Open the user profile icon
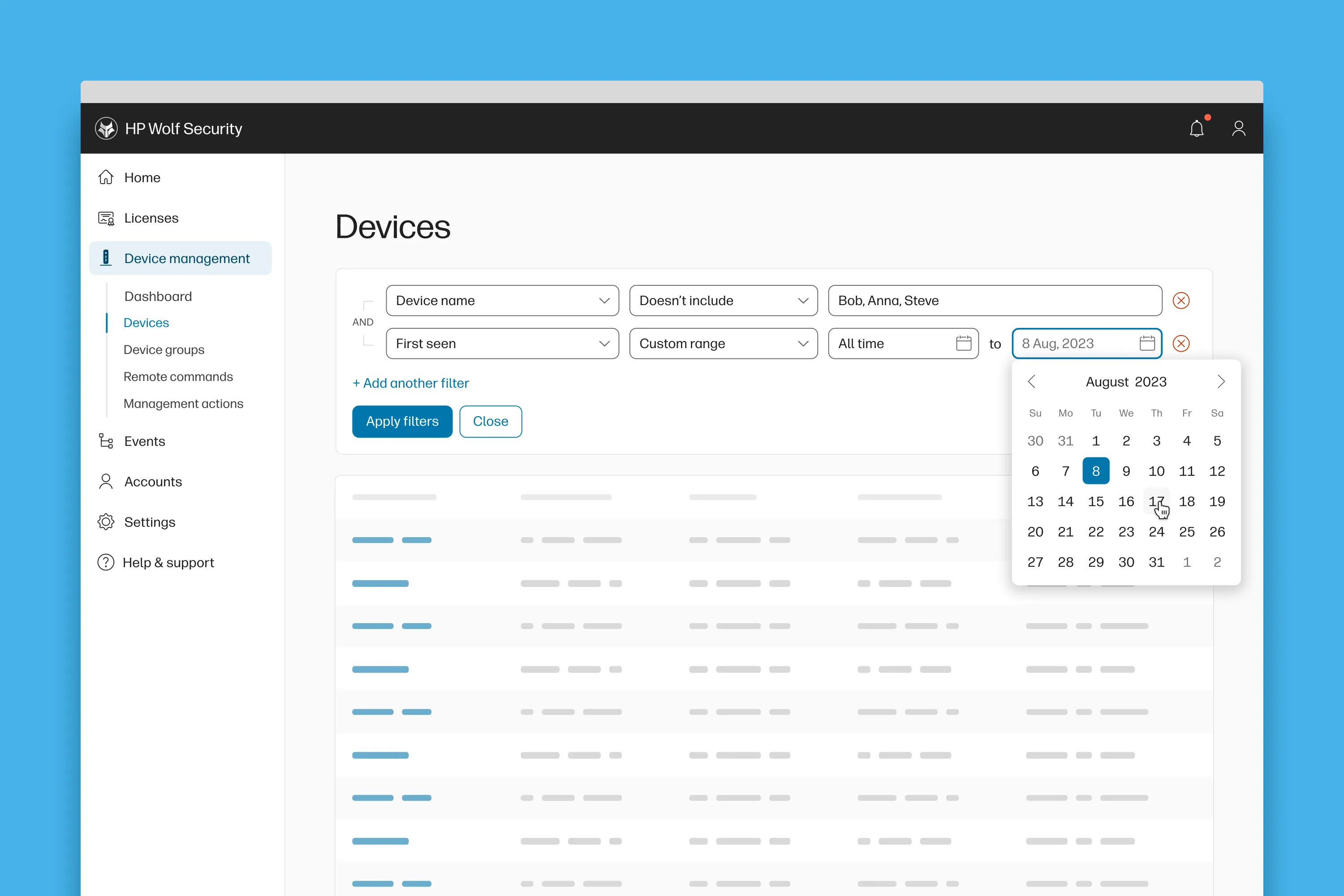Image resolution: width=1344 pixels, height=896 pixels. pos(1239,129)
